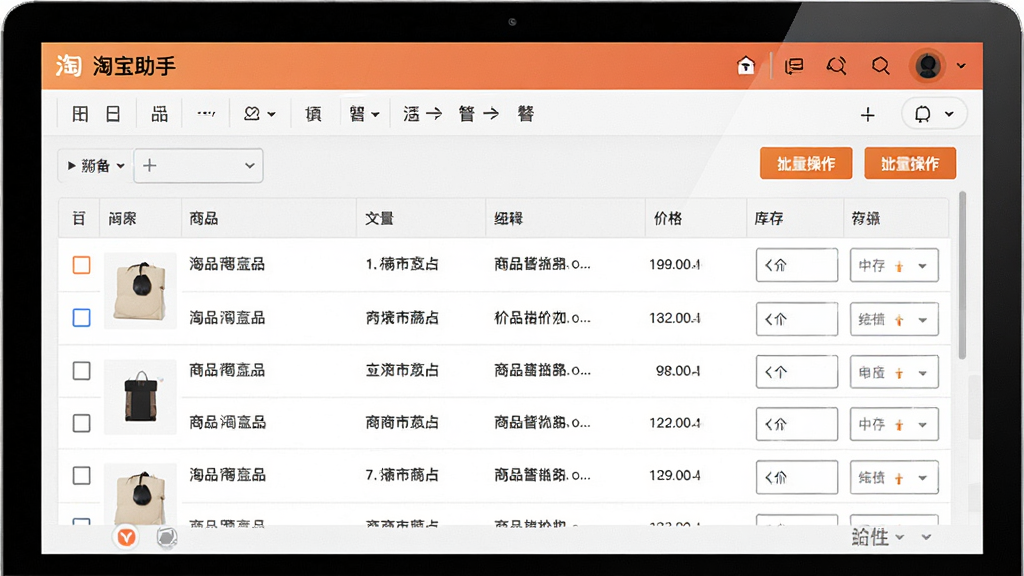Open beige bag thumbnail beside the 129.00 row
The width and height of the screenshot is (1024, 576).
point(140,494)
